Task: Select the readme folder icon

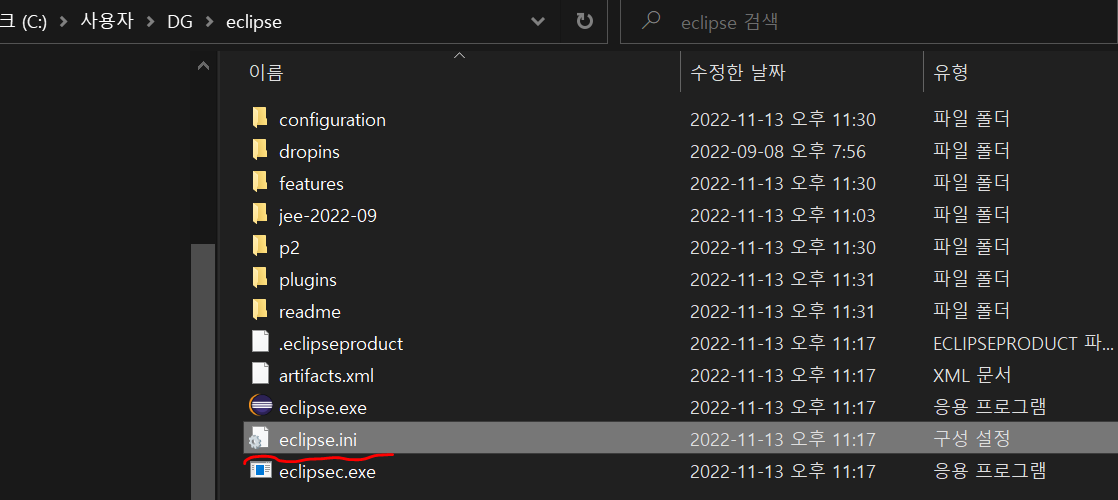Action: pos(260,311)
